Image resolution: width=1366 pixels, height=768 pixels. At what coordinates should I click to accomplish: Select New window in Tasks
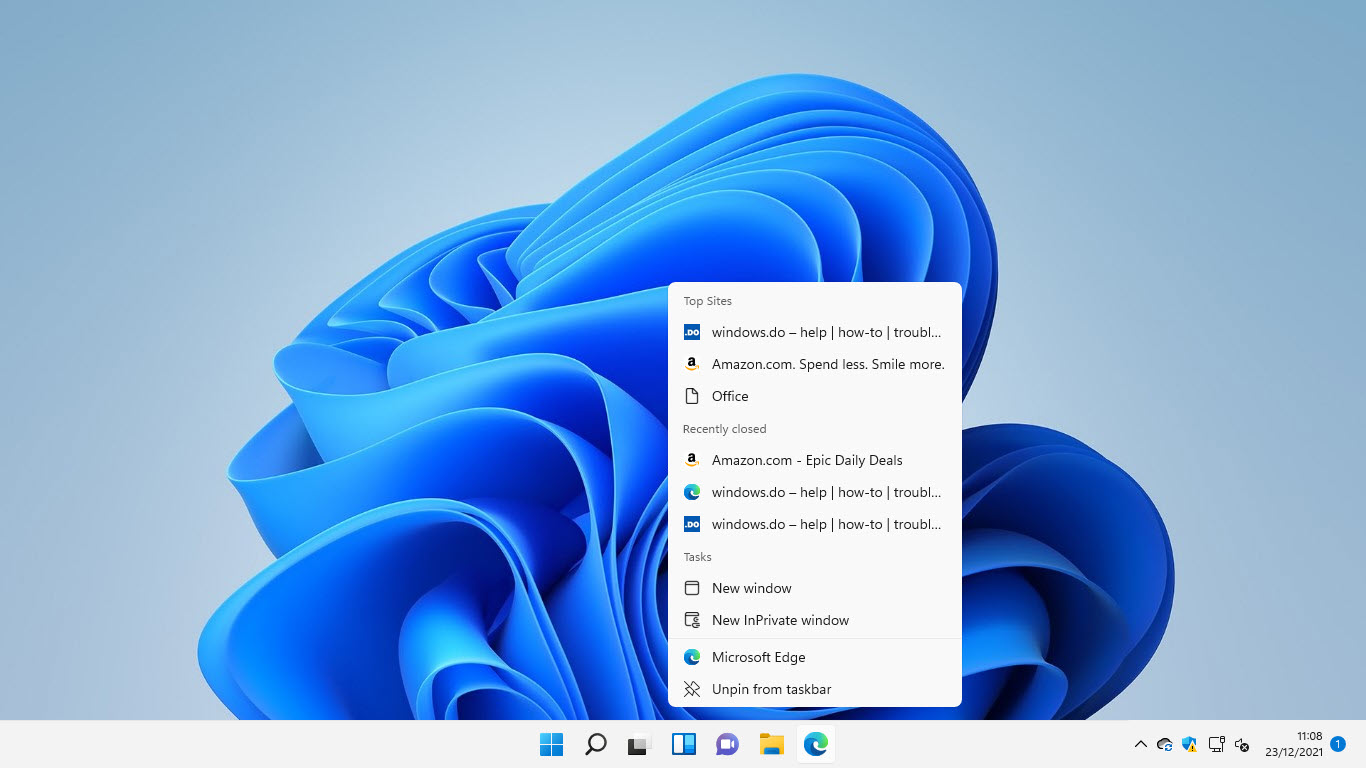(x=751, y=588)
